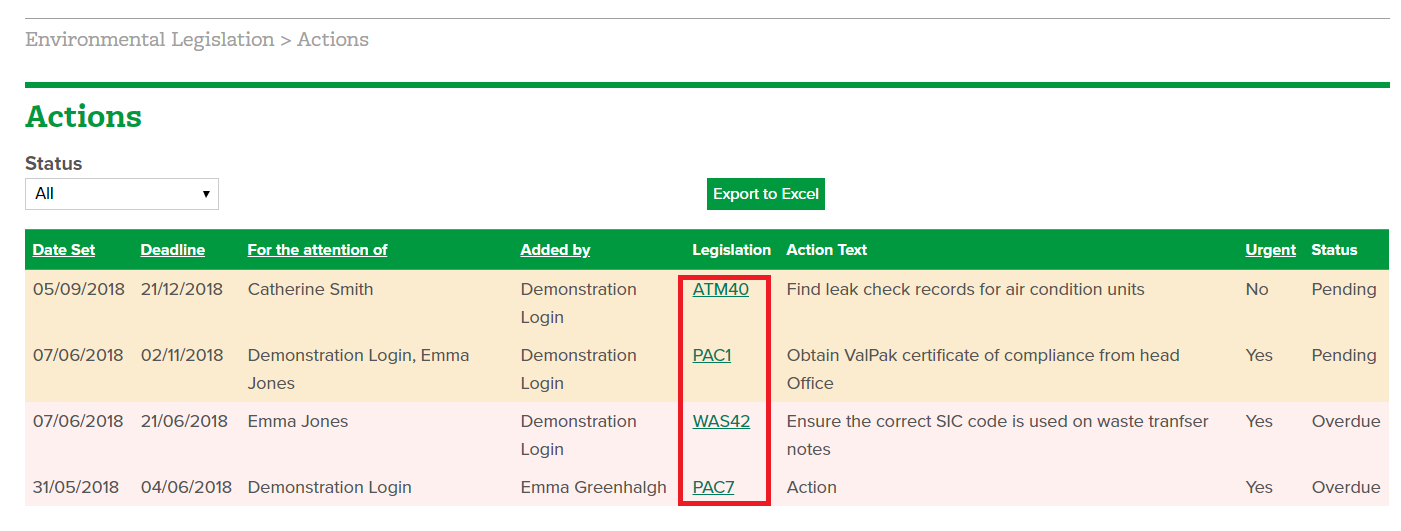Click the Status column header in table
Viewport: 1401px width, 531px height.
1334,250
